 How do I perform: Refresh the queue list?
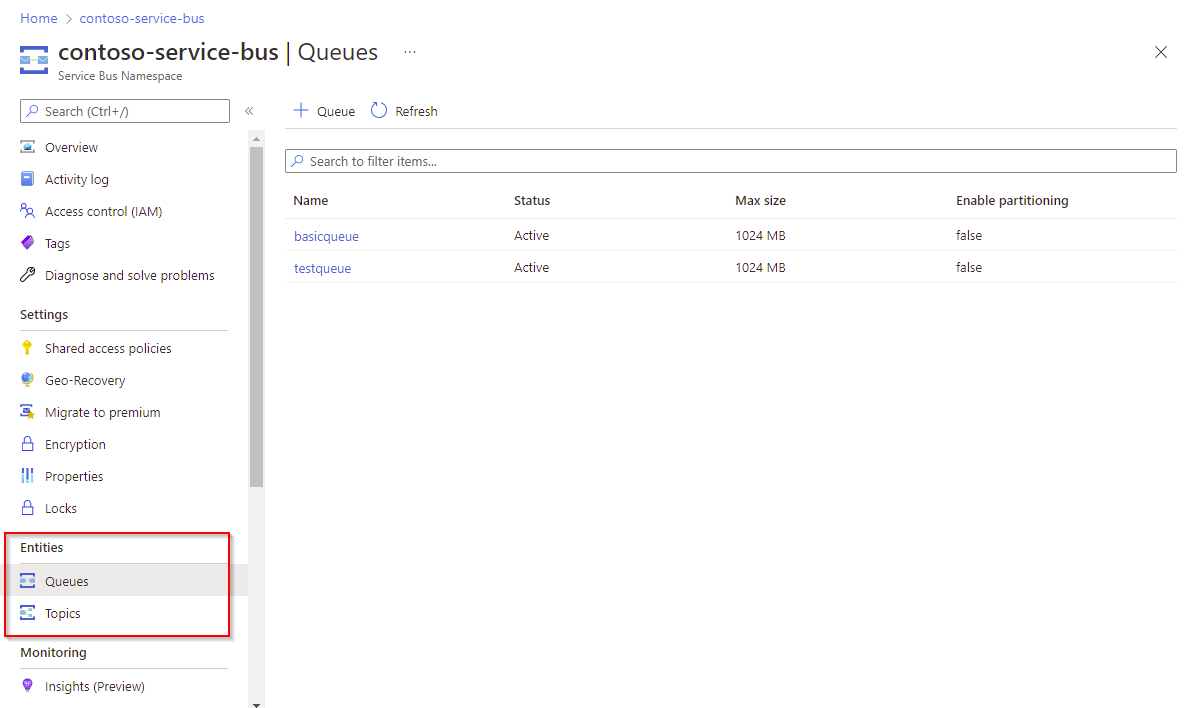click(404, 111)
